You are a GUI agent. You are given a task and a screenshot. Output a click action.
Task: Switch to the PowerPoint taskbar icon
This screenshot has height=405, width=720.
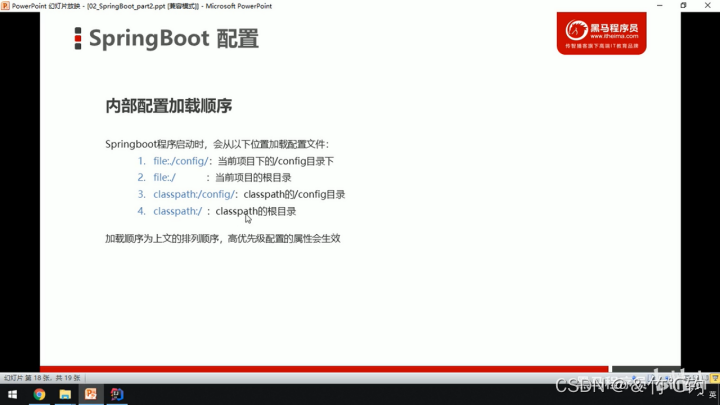pos(90,394)
